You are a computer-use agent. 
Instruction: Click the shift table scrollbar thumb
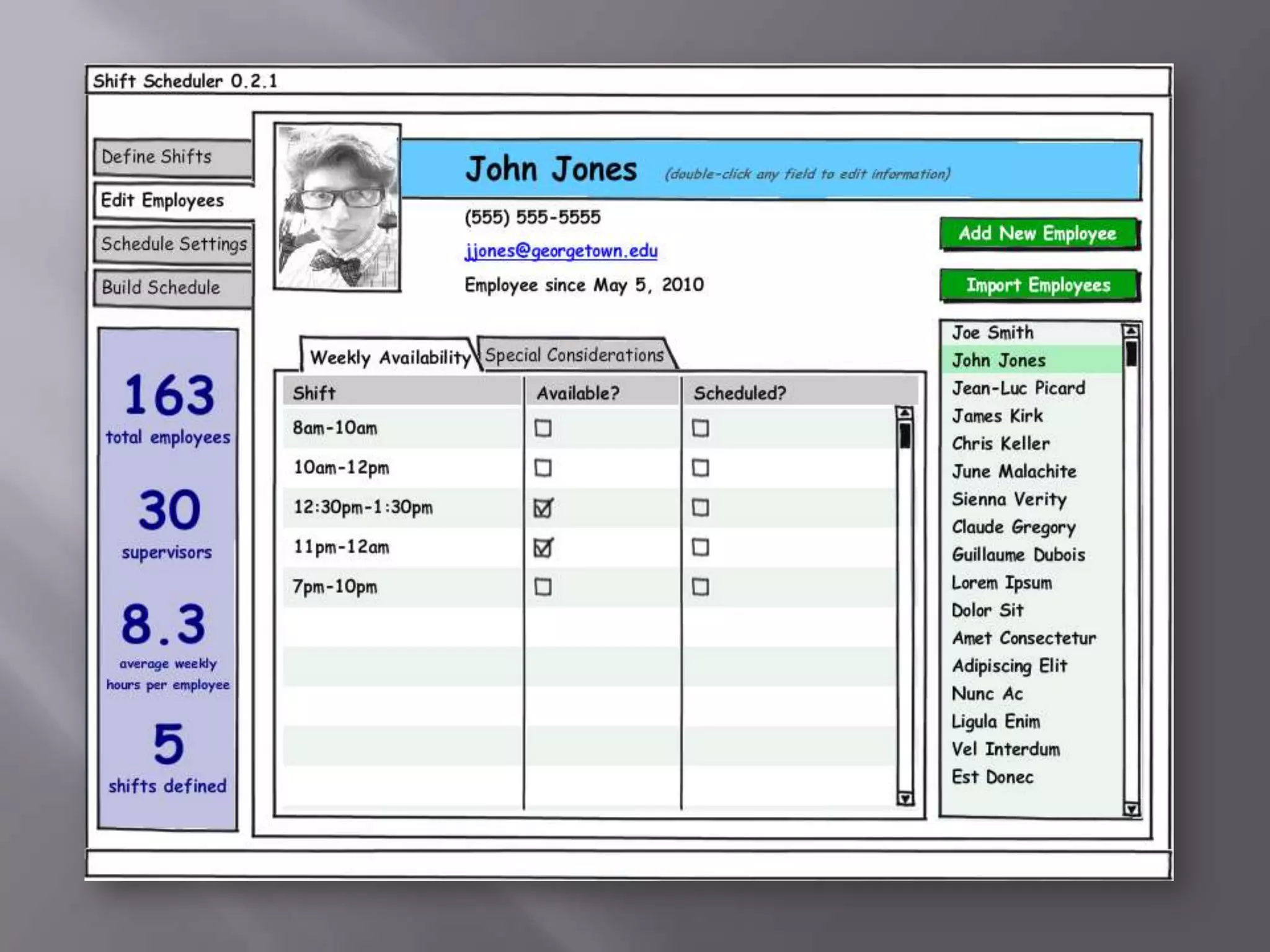905,435
